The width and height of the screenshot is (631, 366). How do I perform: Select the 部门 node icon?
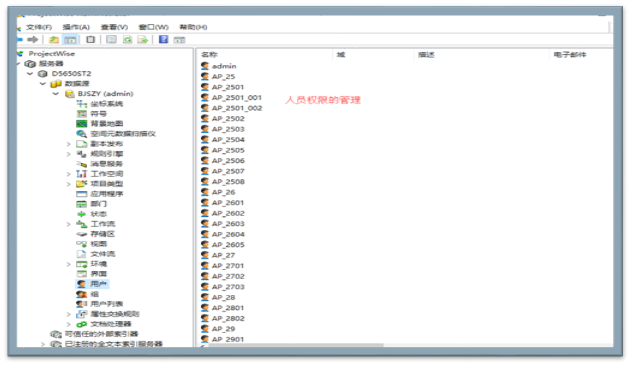(x=82, y=204)
